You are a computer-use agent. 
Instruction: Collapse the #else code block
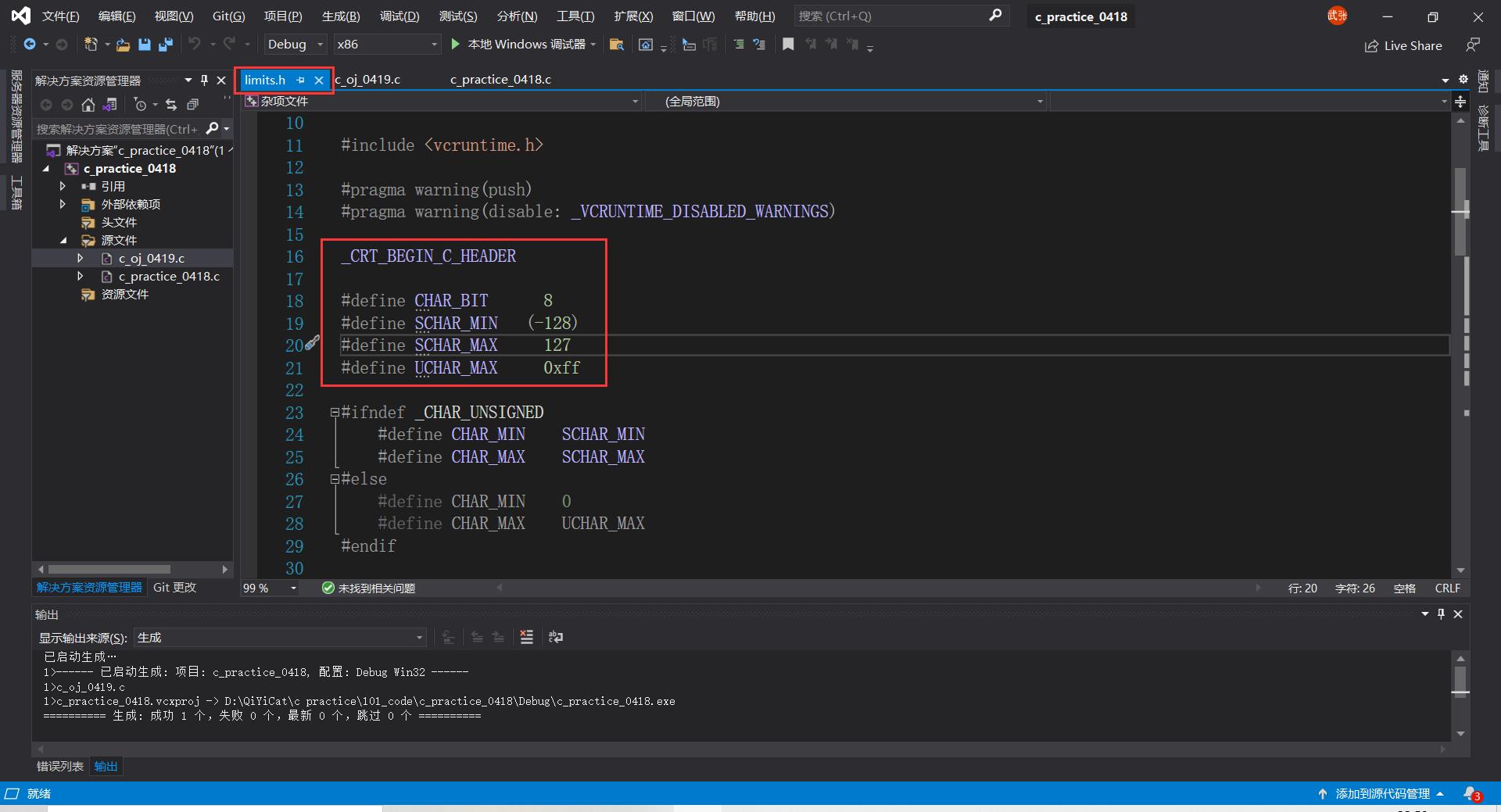[335, 479]
